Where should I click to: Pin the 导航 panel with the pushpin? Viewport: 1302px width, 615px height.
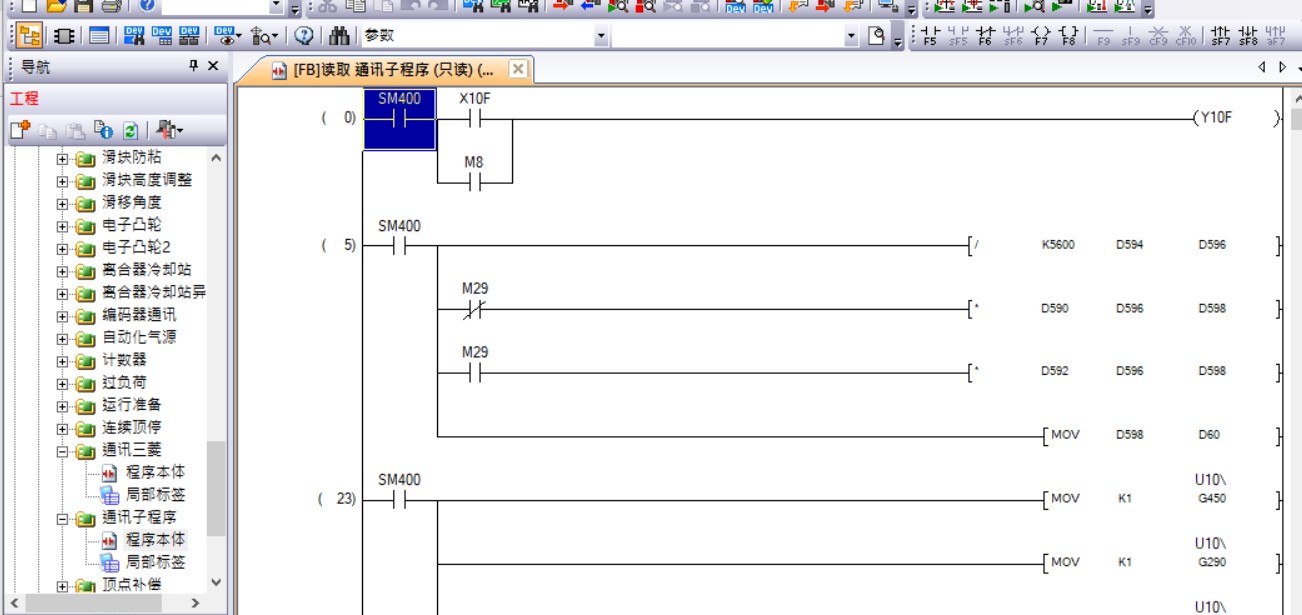click(x=194, y=66)
